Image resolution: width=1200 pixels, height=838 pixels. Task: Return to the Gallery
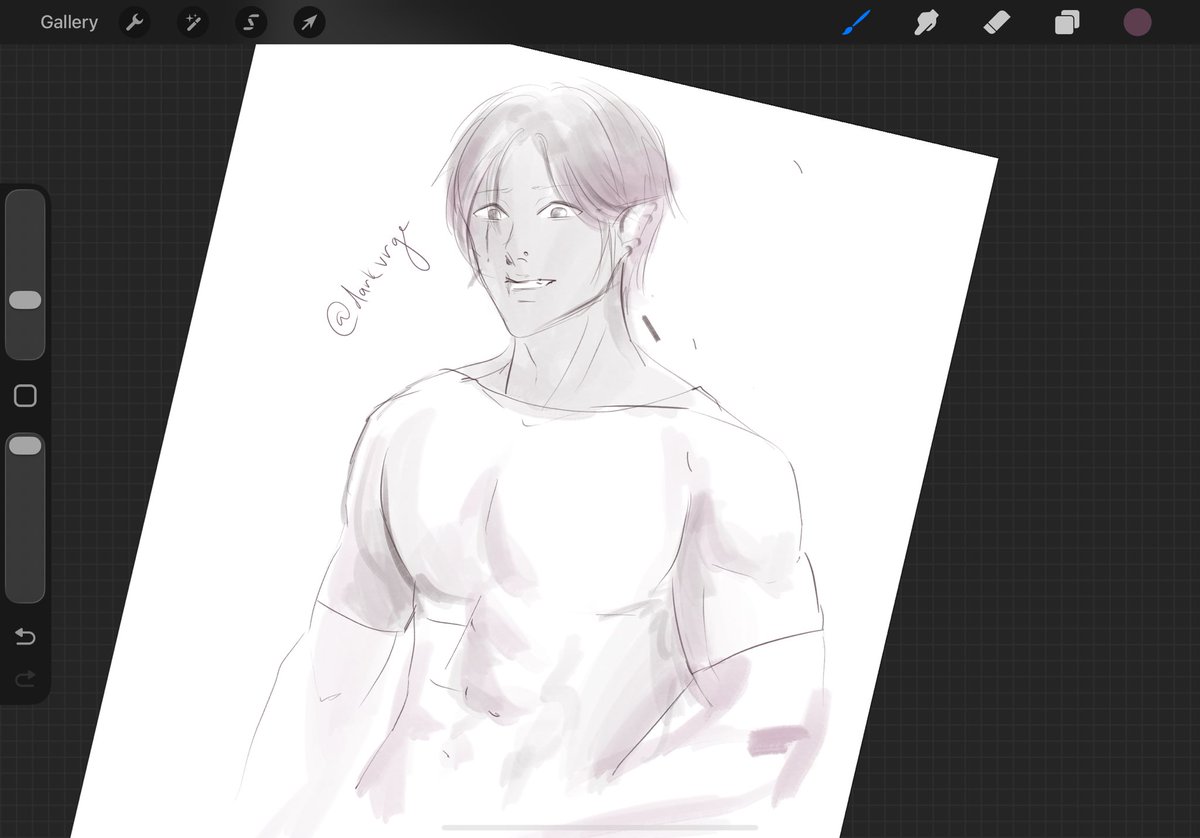point(69,22)
